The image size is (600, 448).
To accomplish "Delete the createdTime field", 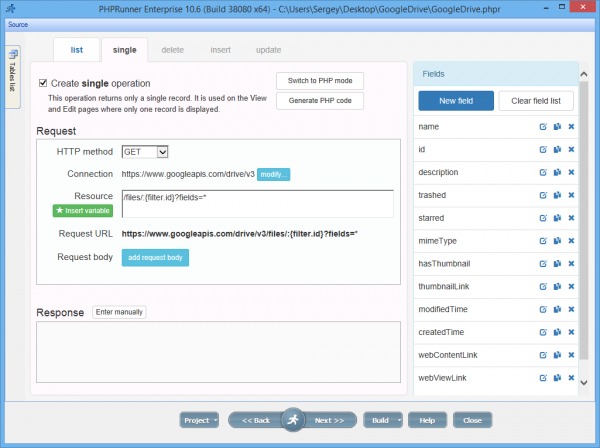I will 571,332.
